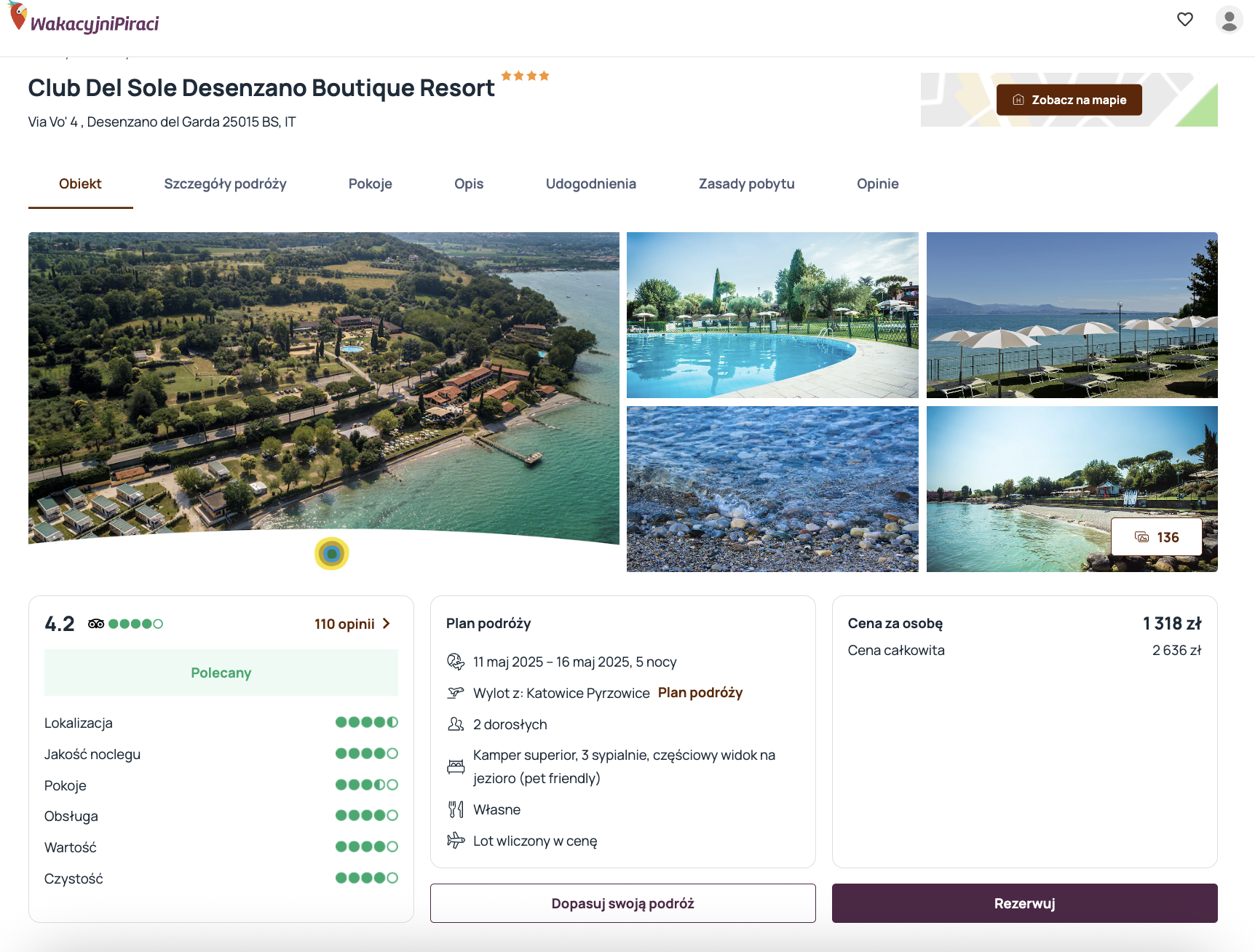
Task: Click the four-star hotel rating stars
Action: [525, 76]
